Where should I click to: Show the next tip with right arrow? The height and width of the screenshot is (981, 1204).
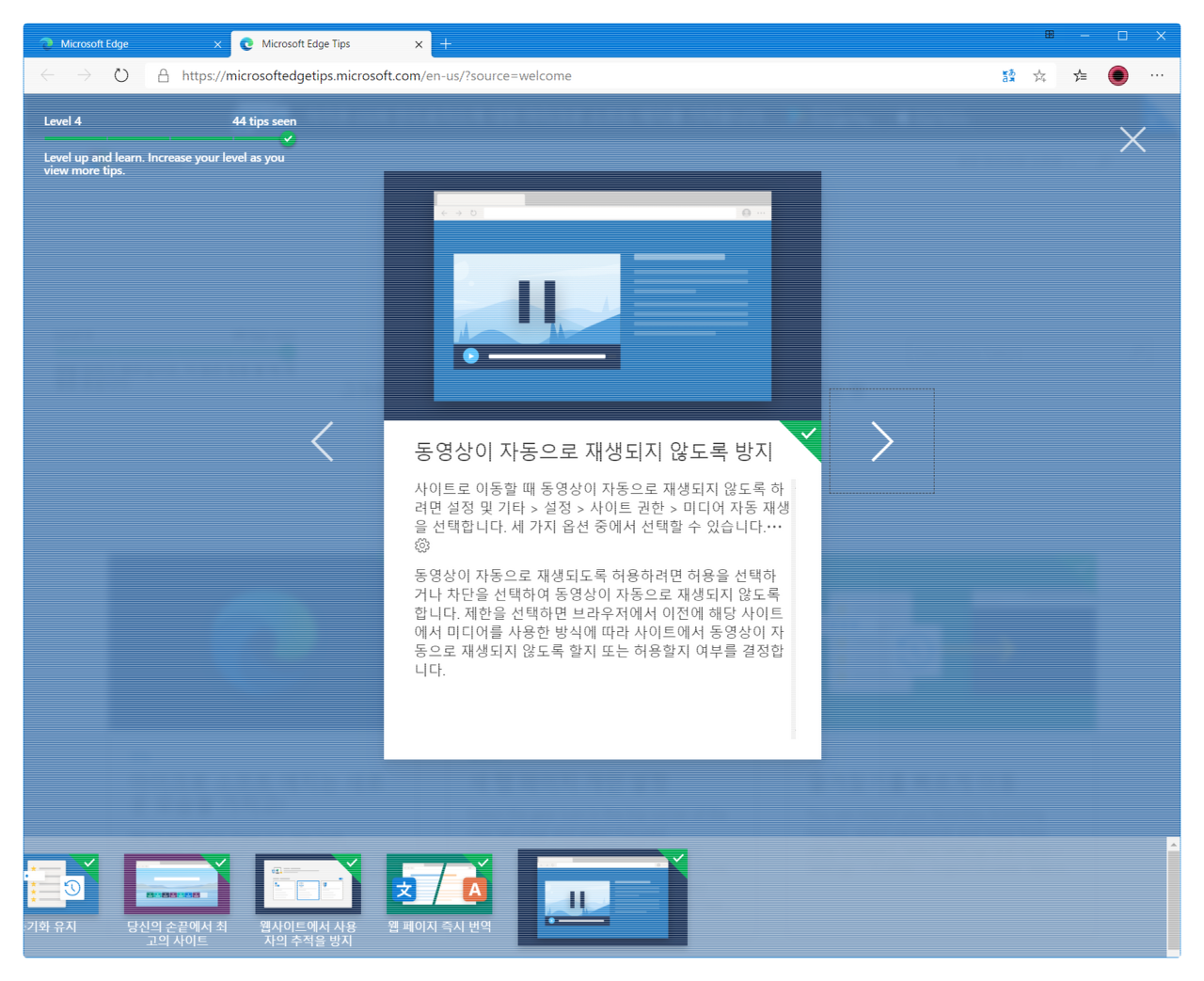point(881,441)
